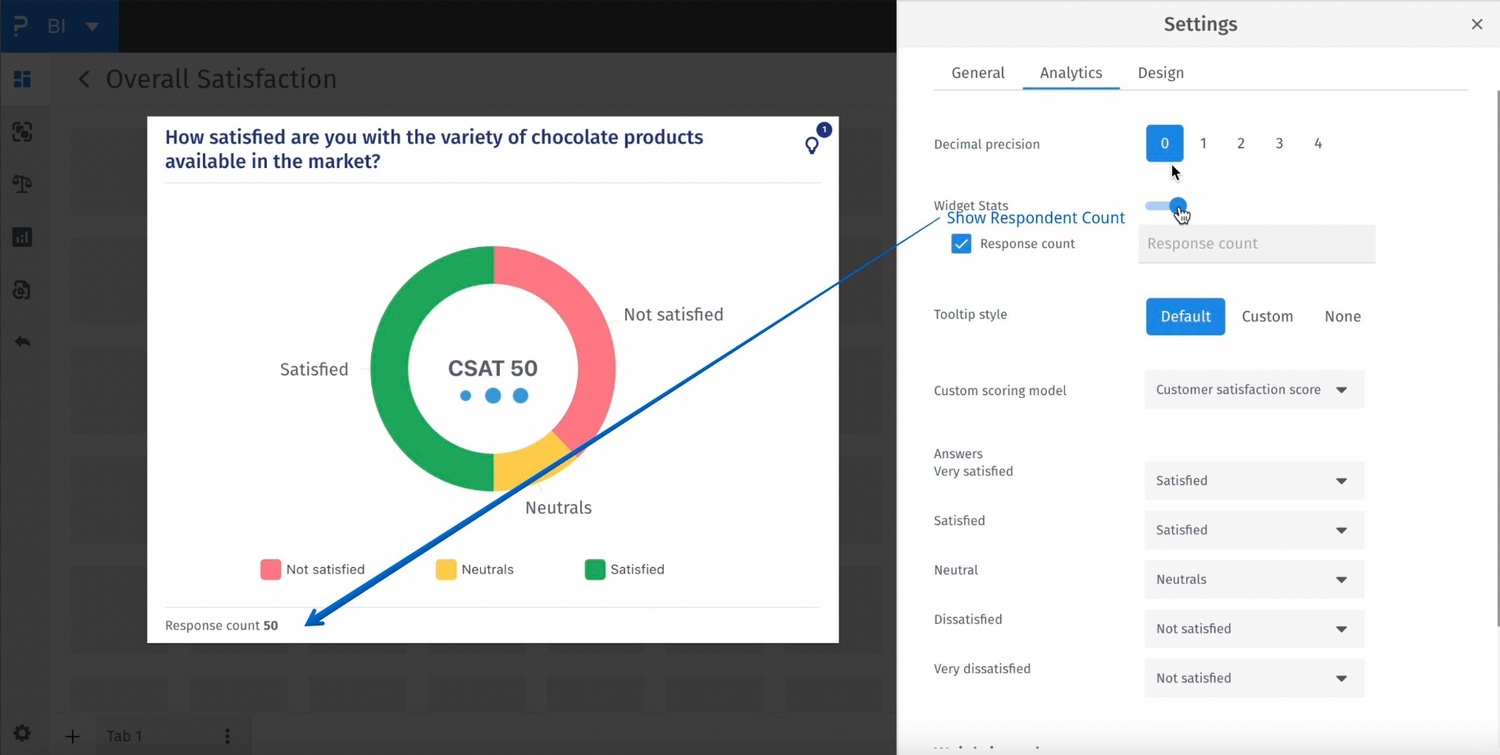
Task: Click the reply arrow icon in sidebar
Action: click(x=22, y=342)
